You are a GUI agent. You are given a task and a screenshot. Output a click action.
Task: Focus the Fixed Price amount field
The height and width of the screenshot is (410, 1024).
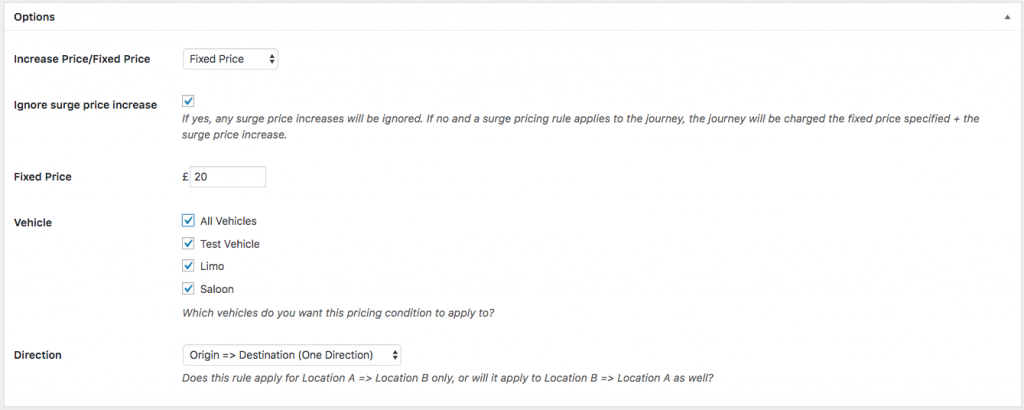pos(228,177)
